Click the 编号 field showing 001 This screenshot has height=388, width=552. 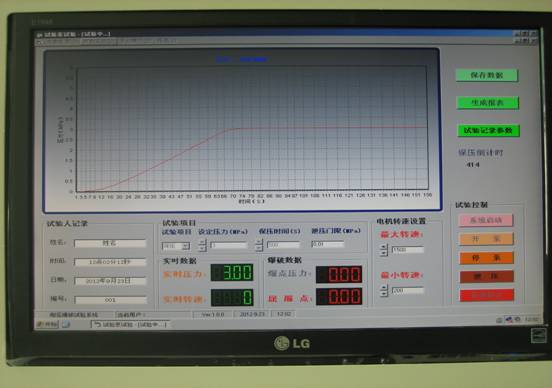[111, 300]
